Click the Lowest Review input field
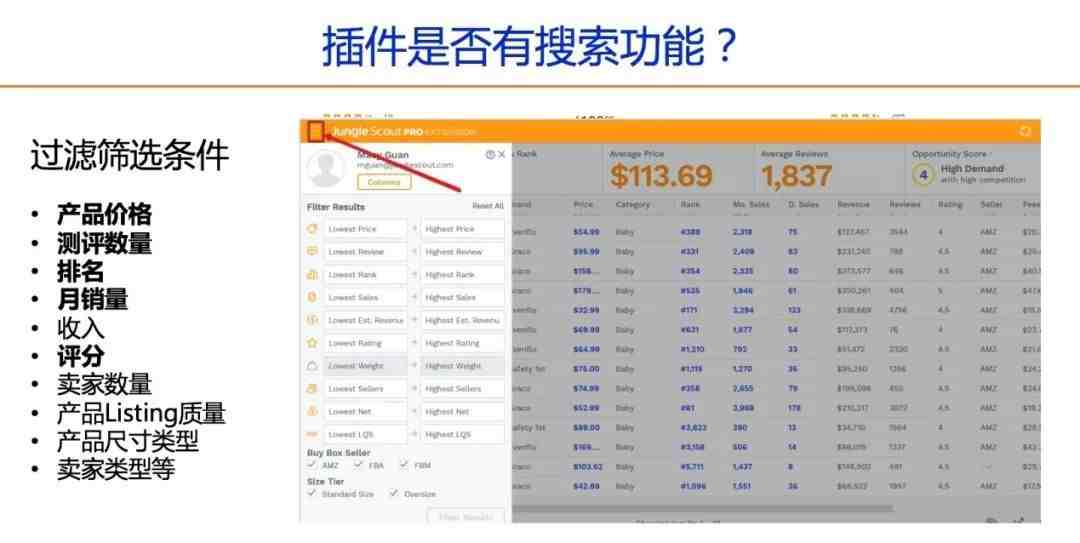1080x543 pixels. [x=365, y=252]
